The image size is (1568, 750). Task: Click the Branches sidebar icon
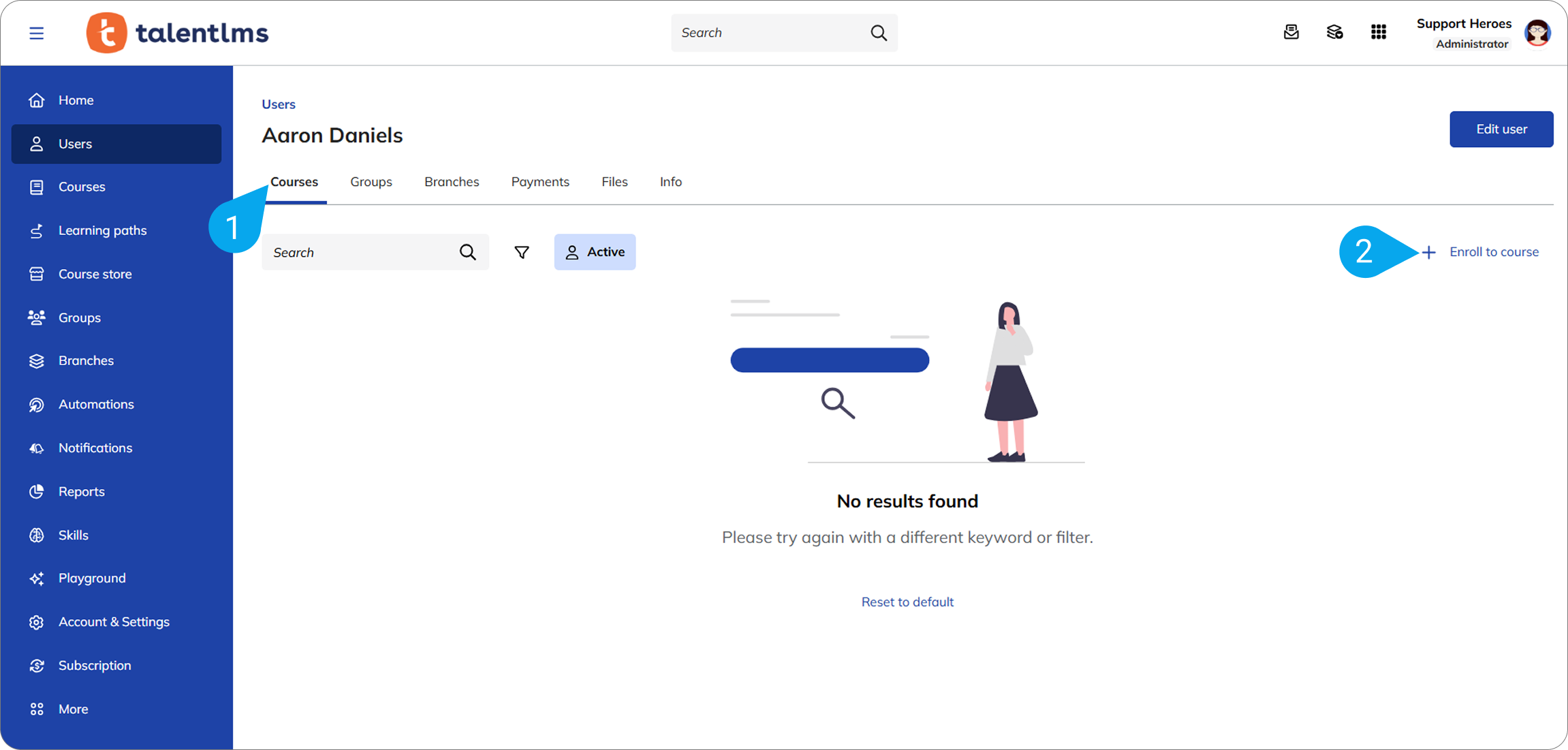point(37,361)
